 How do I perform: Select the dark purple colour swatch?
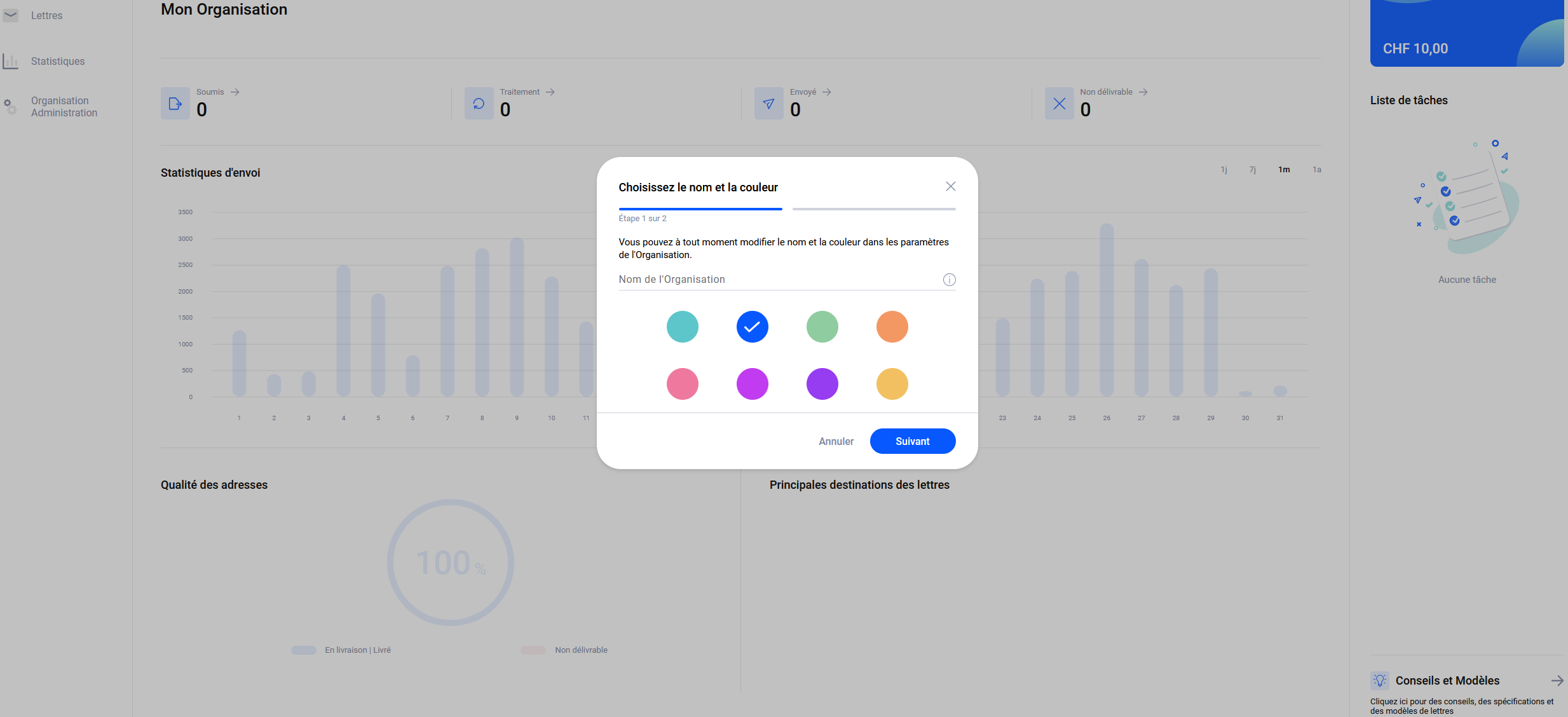(822, 384)
